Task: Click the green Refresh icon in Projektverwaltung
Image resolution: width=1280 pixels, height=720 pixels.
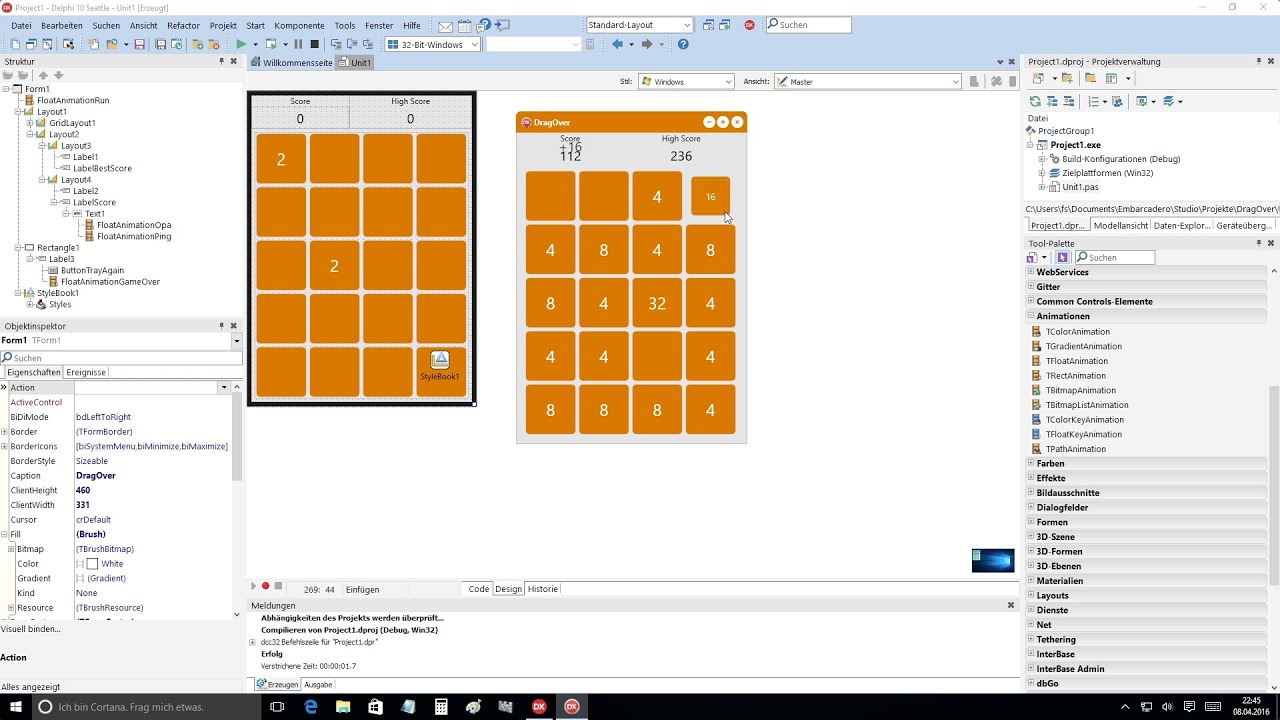Action: click(x=1035, y=101)
